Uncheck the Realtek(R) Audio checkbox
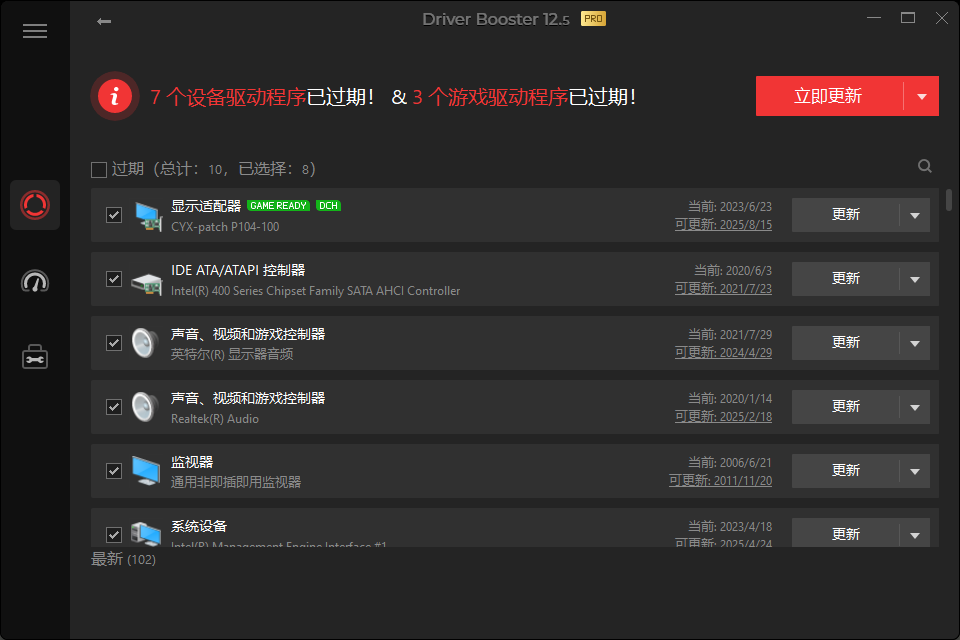This screenshot has width=960, height=640. pyautogui.click(x=114, y=407)
